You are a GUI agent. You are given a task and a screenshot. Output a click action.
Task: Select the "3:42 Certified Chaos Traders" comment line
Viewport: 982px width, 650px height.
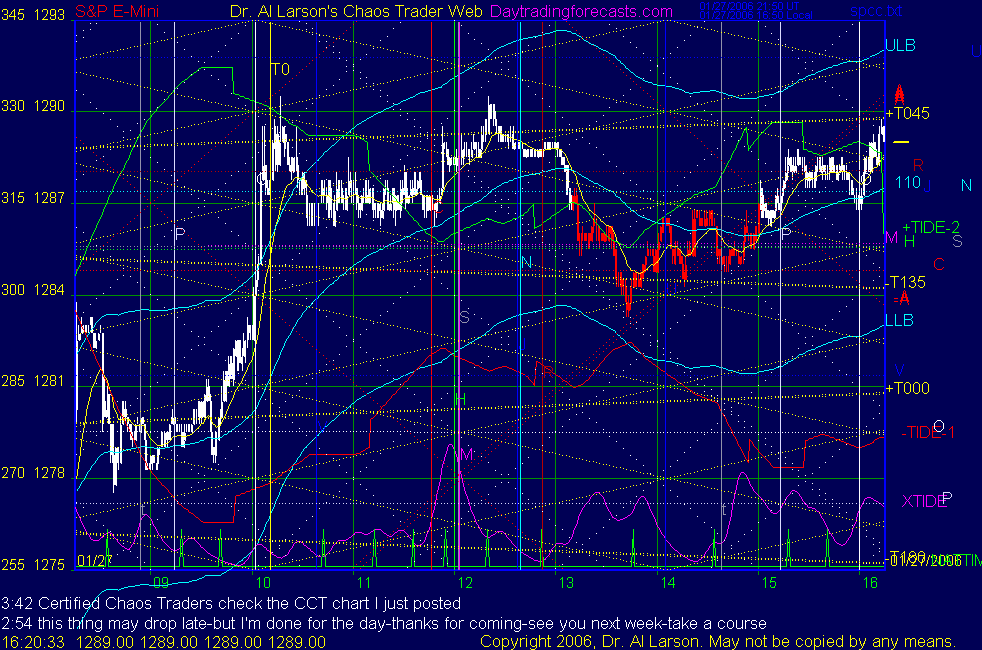(231, 603)
